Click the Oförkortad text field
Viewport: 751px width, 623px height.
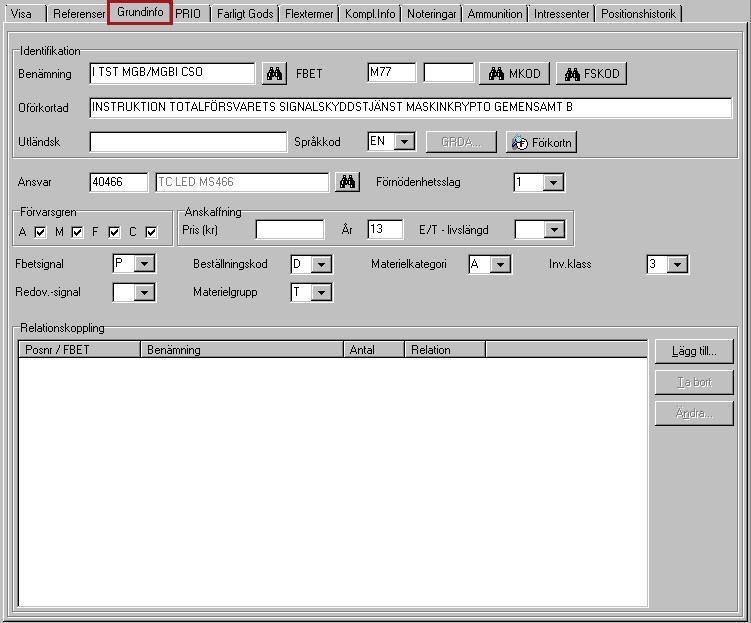click(x=411, y=107)
